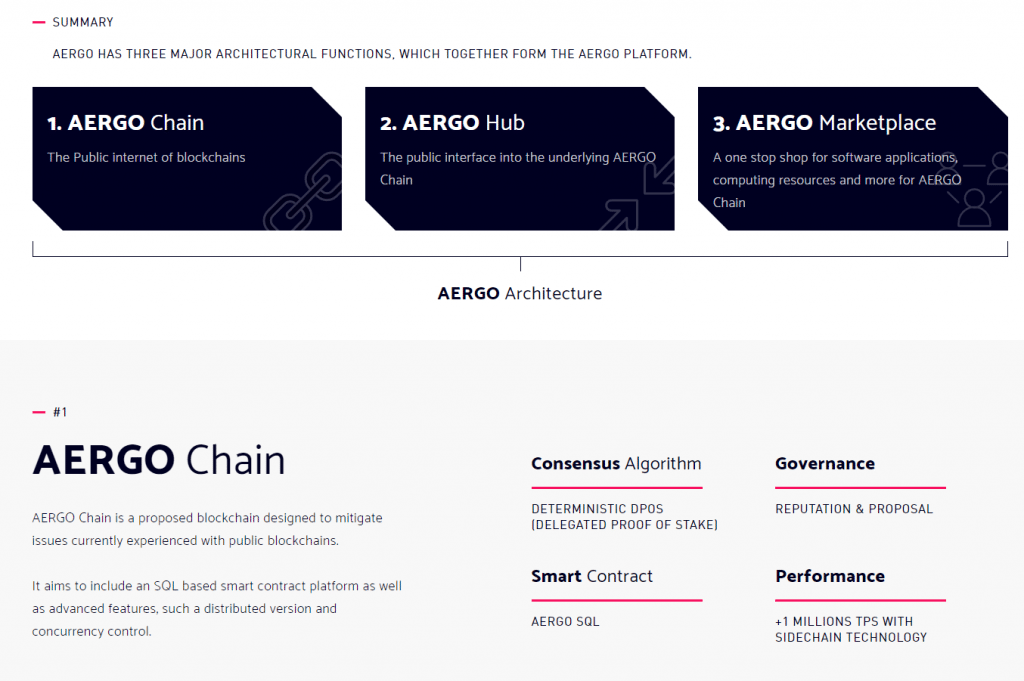Click the Smart Contract heading
Image resolution: width=1024 pixels, height=681 pixels.
coord(592,576)
